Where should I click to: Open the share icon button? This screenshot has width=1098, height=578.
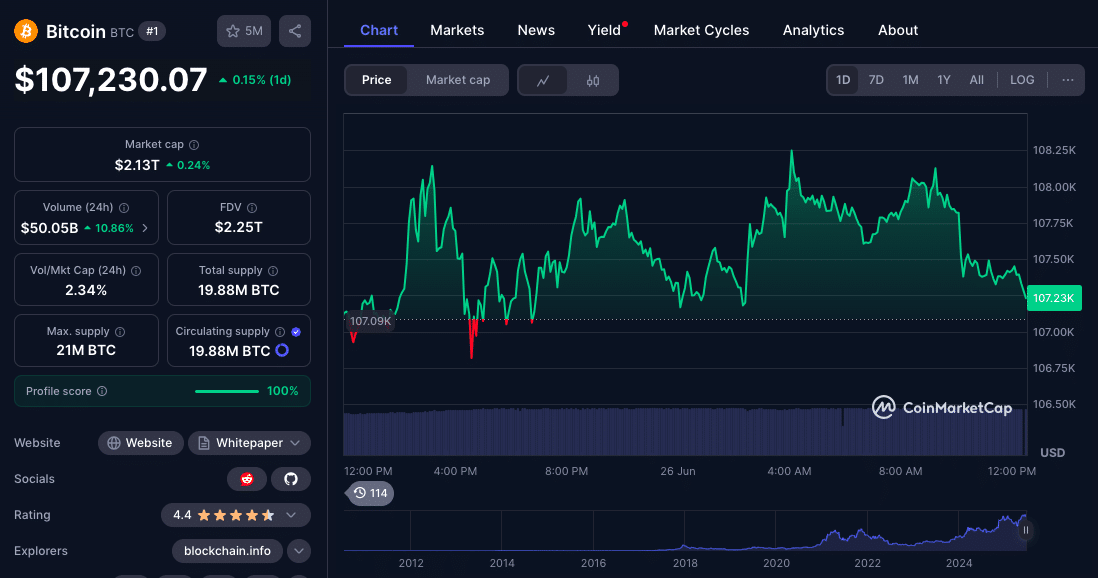tap(295, 31)
